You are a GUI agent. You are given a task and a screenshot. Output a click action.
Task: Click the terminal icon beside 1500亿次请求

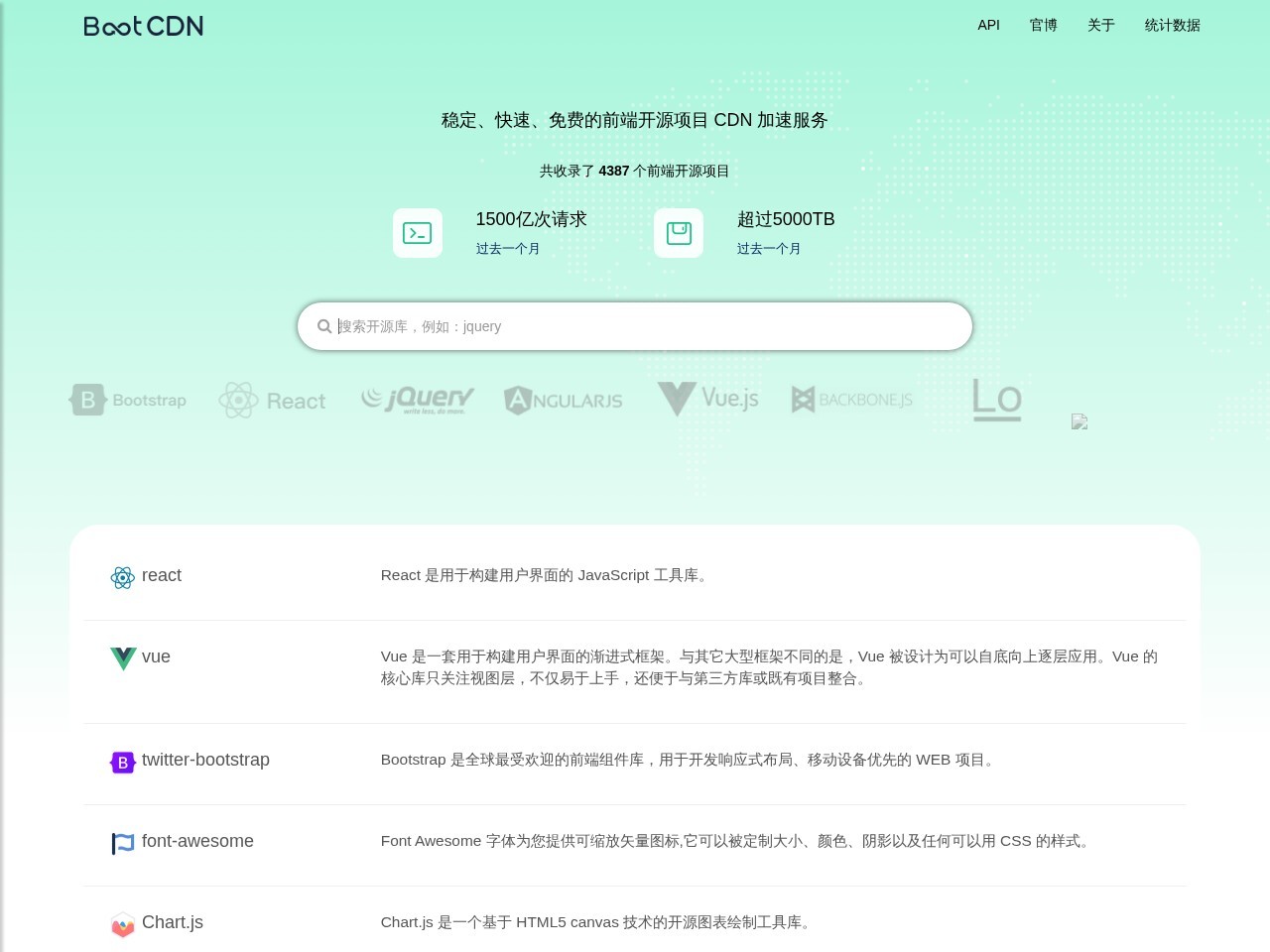point(418,232)
